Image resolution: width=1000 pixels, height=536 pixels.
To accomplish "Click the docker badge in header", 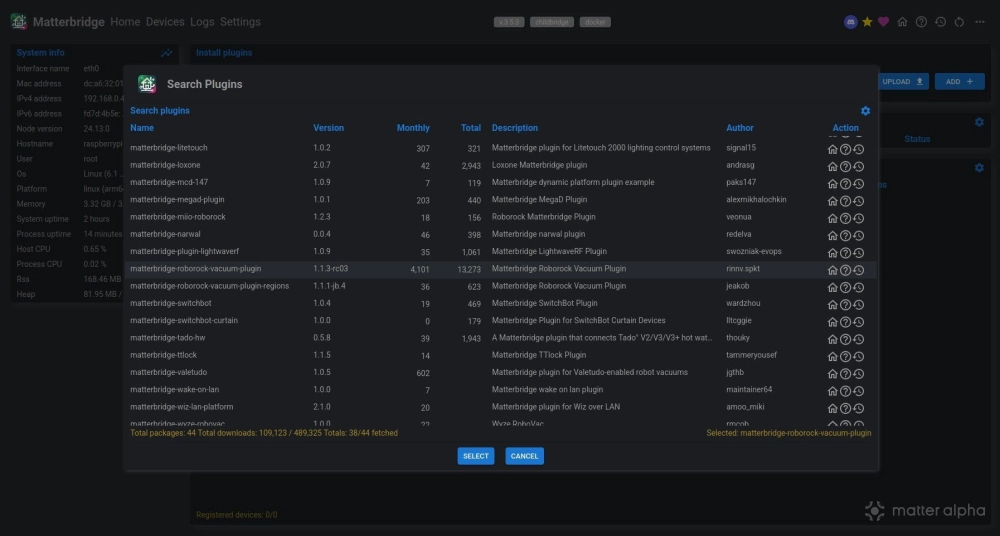I will click(595, 22).
